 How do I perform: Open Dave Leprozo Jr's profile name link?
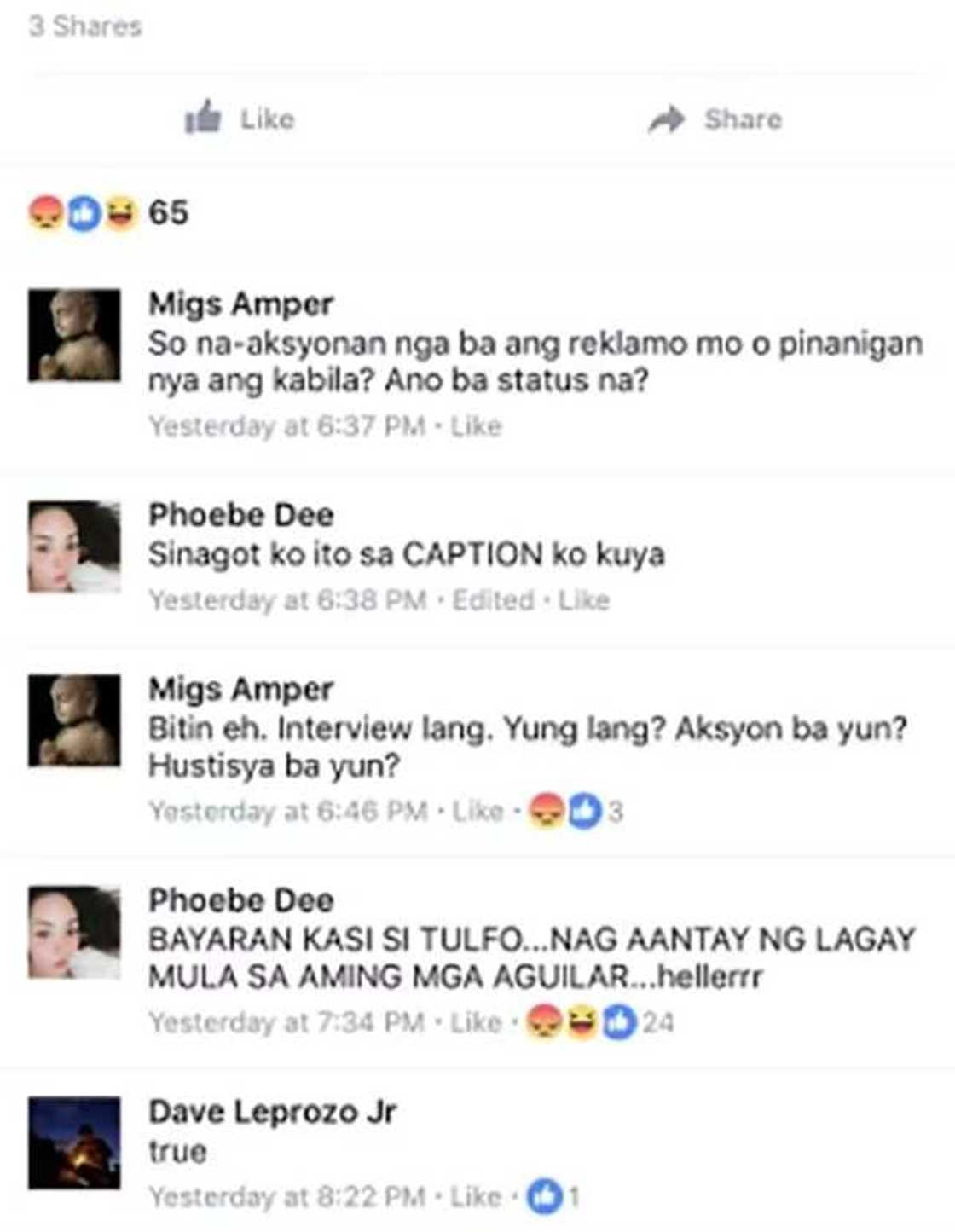(x=272, y=1112)
